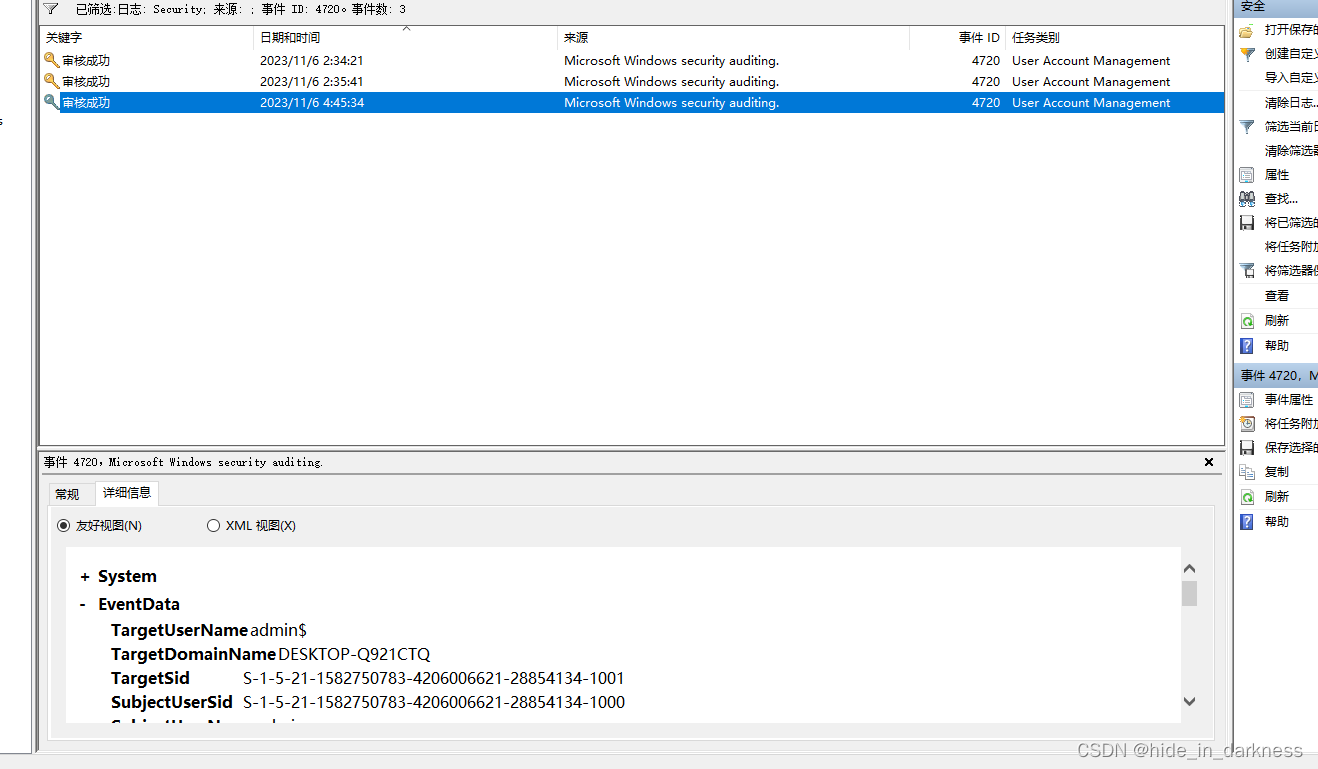The height and width of the screenshot is (769, 1318).
Task: Click the lower green refresh icon
Action: coord(1246,497)
